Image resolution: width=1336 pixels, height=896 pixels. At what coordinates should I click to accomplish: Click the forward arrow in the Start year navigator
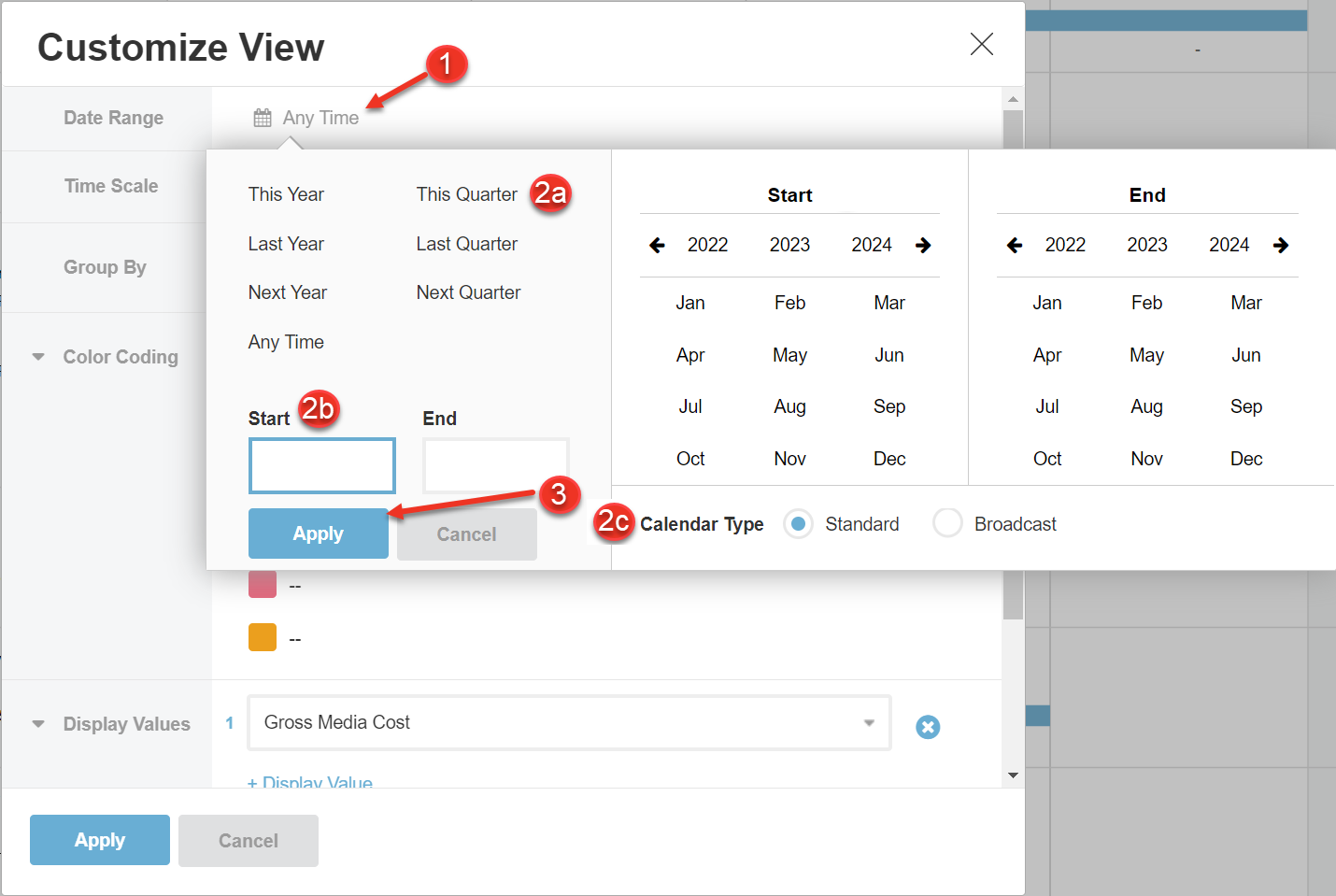923,245
